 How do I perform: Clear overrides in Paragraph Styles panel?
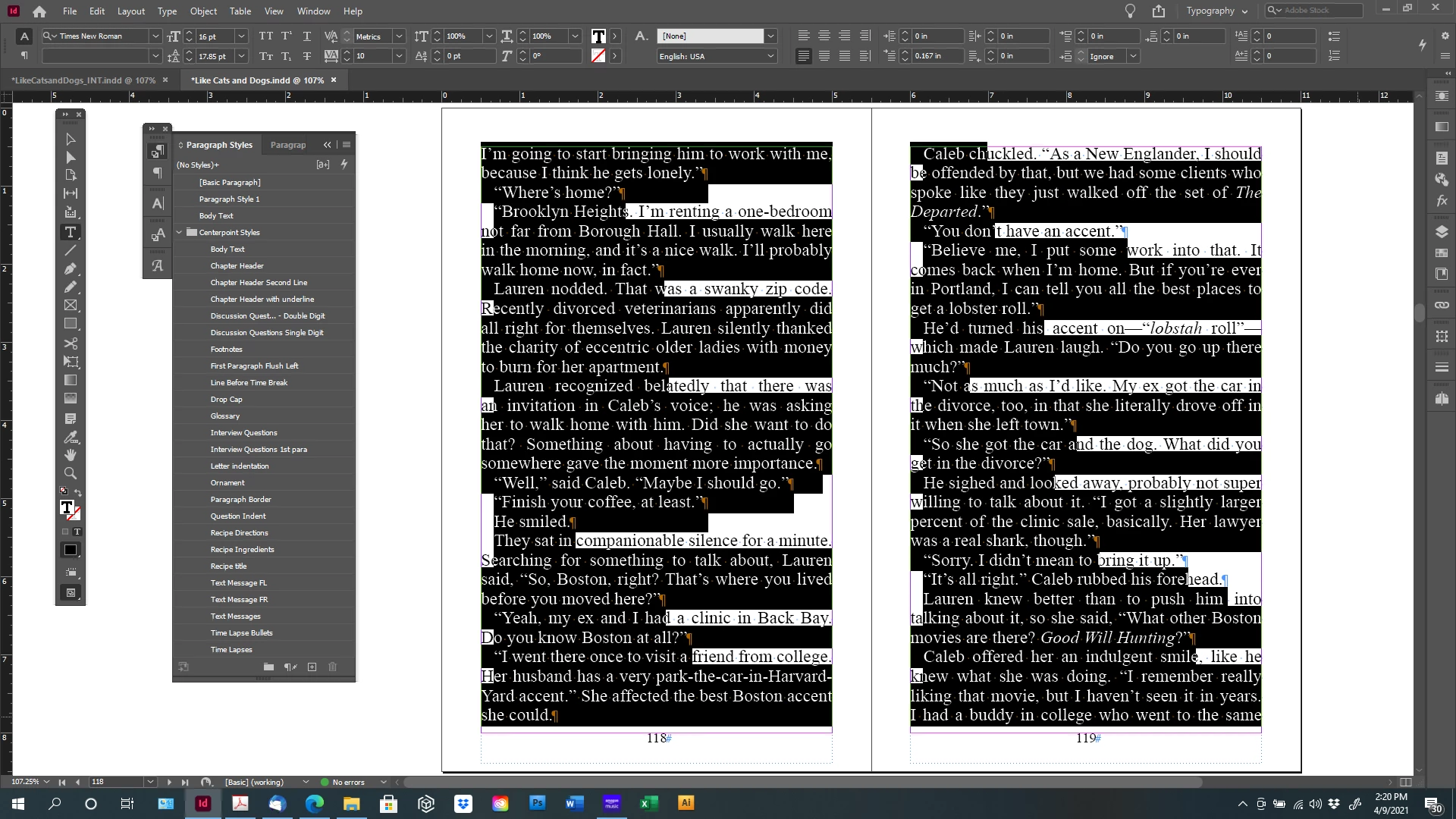coord(290,667)
